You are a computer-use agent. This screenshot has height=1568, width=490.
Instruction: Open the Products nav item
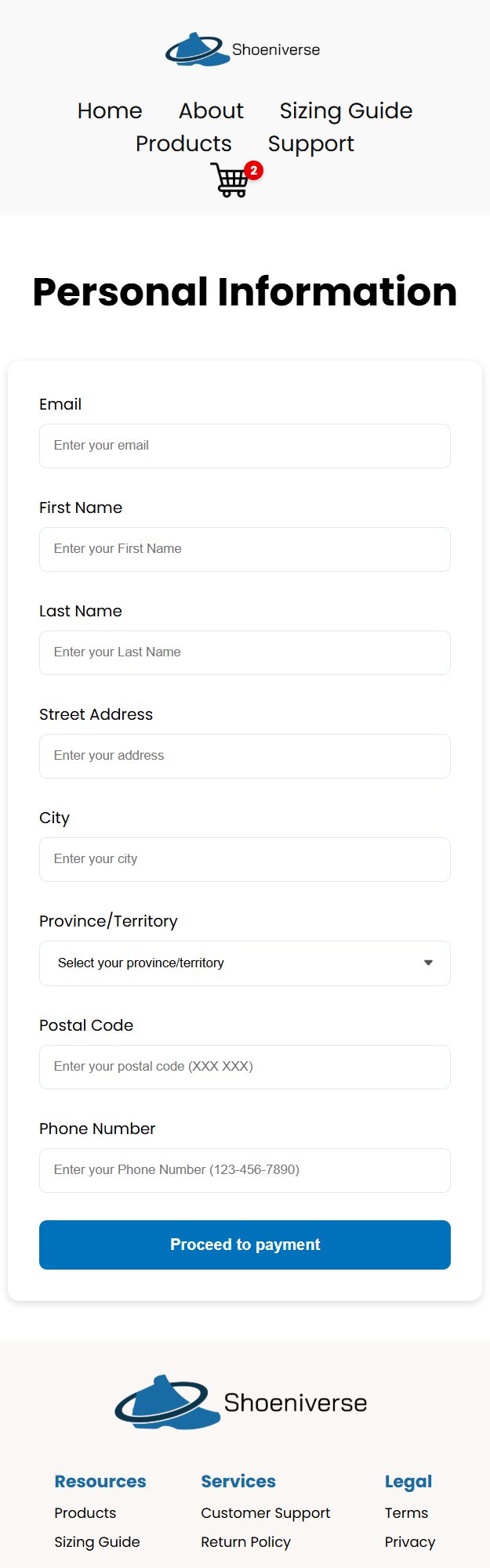[x=183, y=143]
